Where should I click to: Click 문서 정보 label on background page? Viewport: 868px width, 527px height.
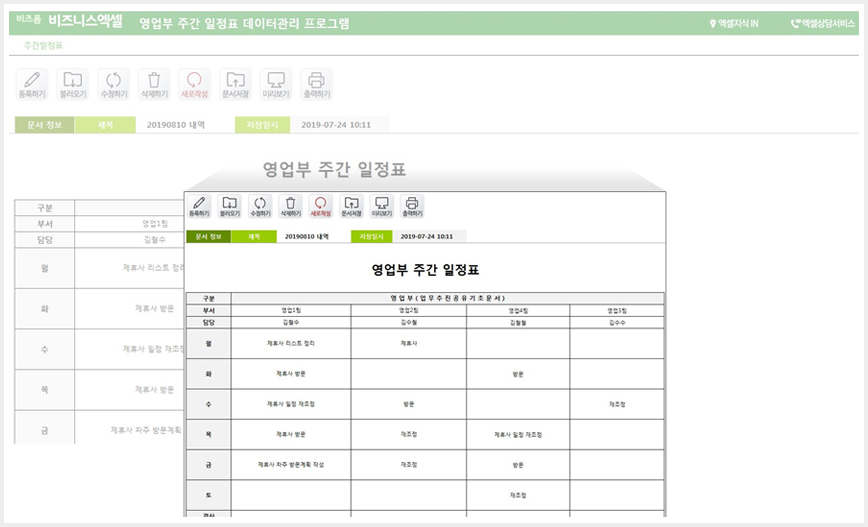[45, 125]
